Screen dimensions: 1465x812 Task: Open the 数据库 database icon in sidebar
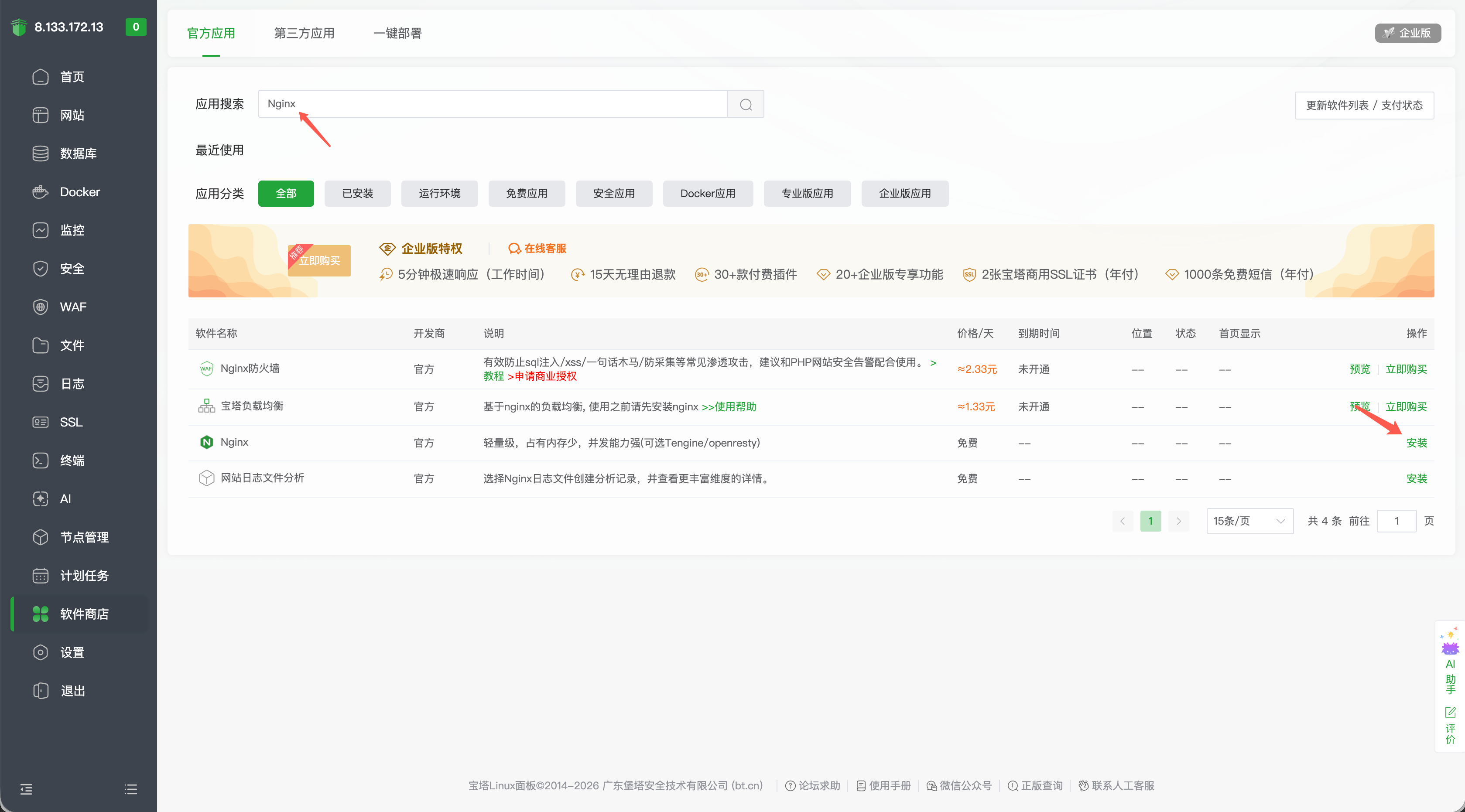pos(41,154)
